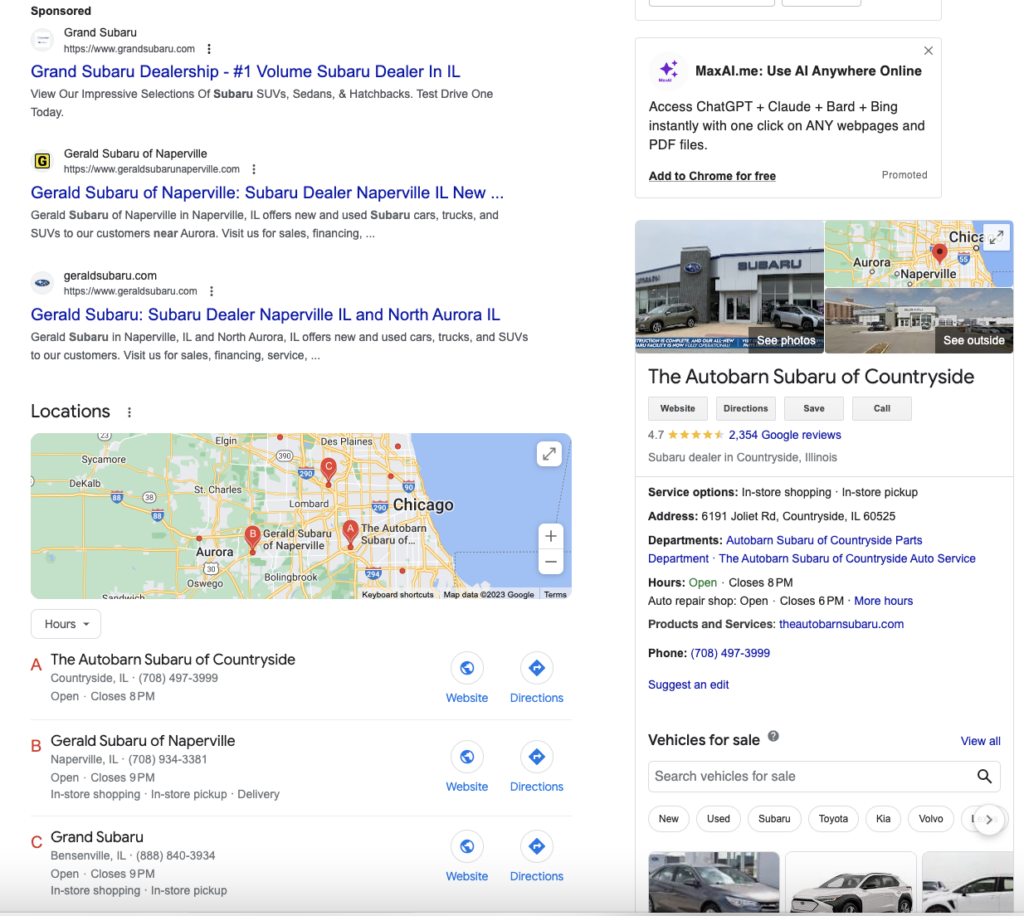This screenshot has height=916, width=1024.
Task: Open the 2,354 Google reviews link
Action: click(x=784, y=435)
